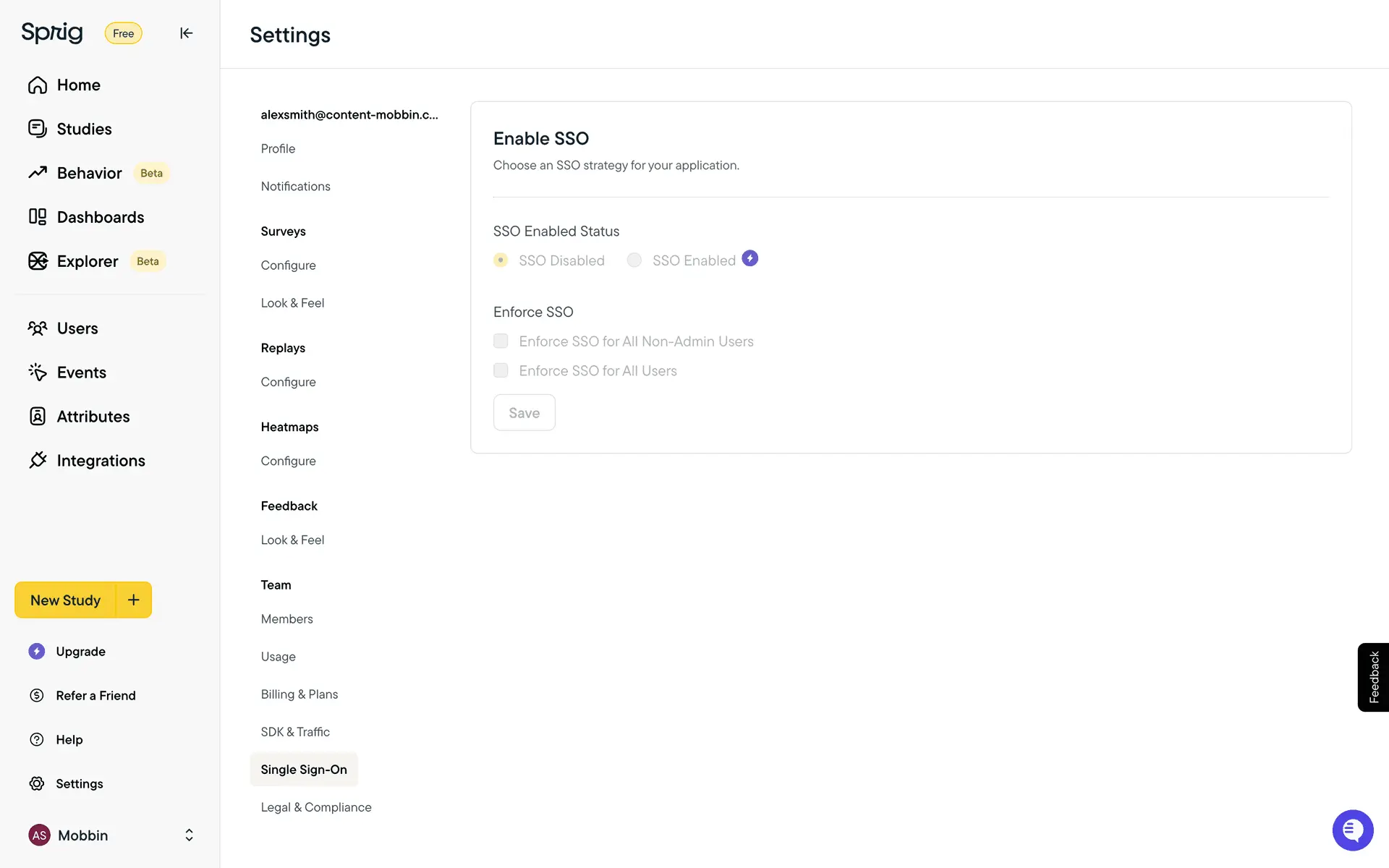The image size is (1389, 868).
Task: Click upgrade badge beside SSO Enabled
Action: (750, 259)
